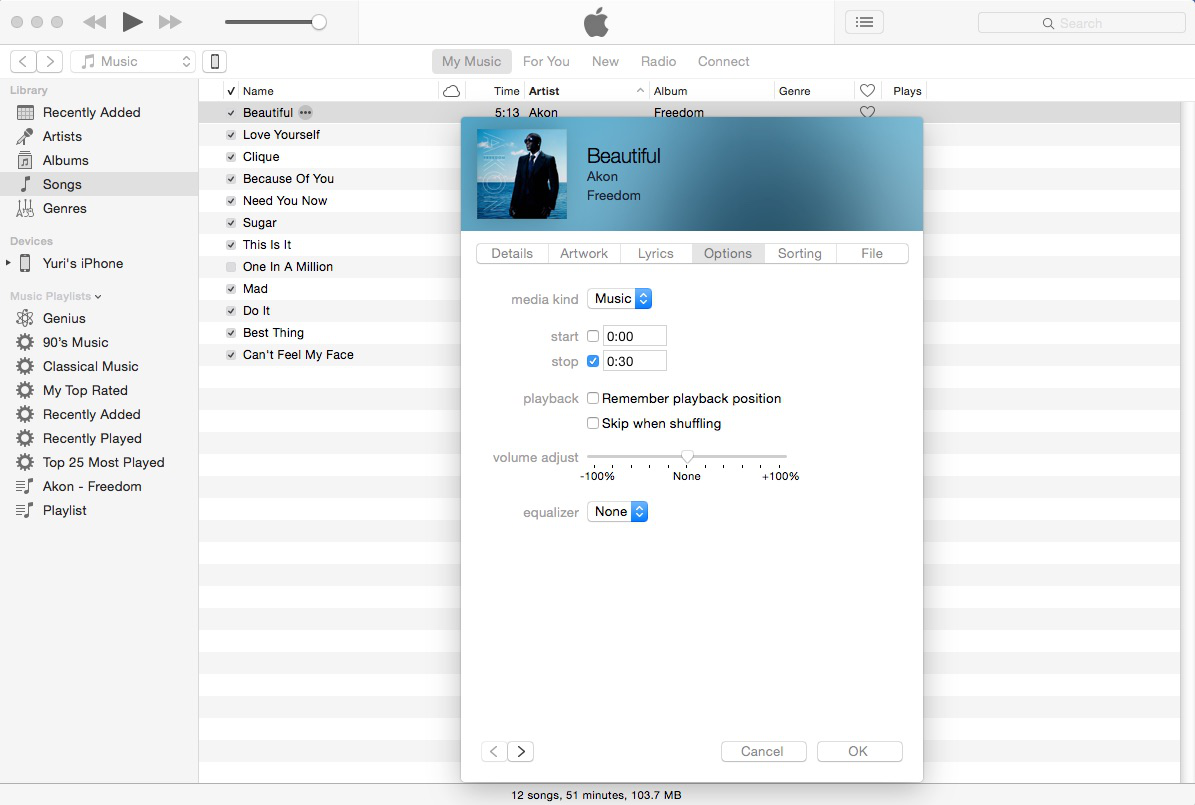Switch to the My Music tab

coord(471,61)
